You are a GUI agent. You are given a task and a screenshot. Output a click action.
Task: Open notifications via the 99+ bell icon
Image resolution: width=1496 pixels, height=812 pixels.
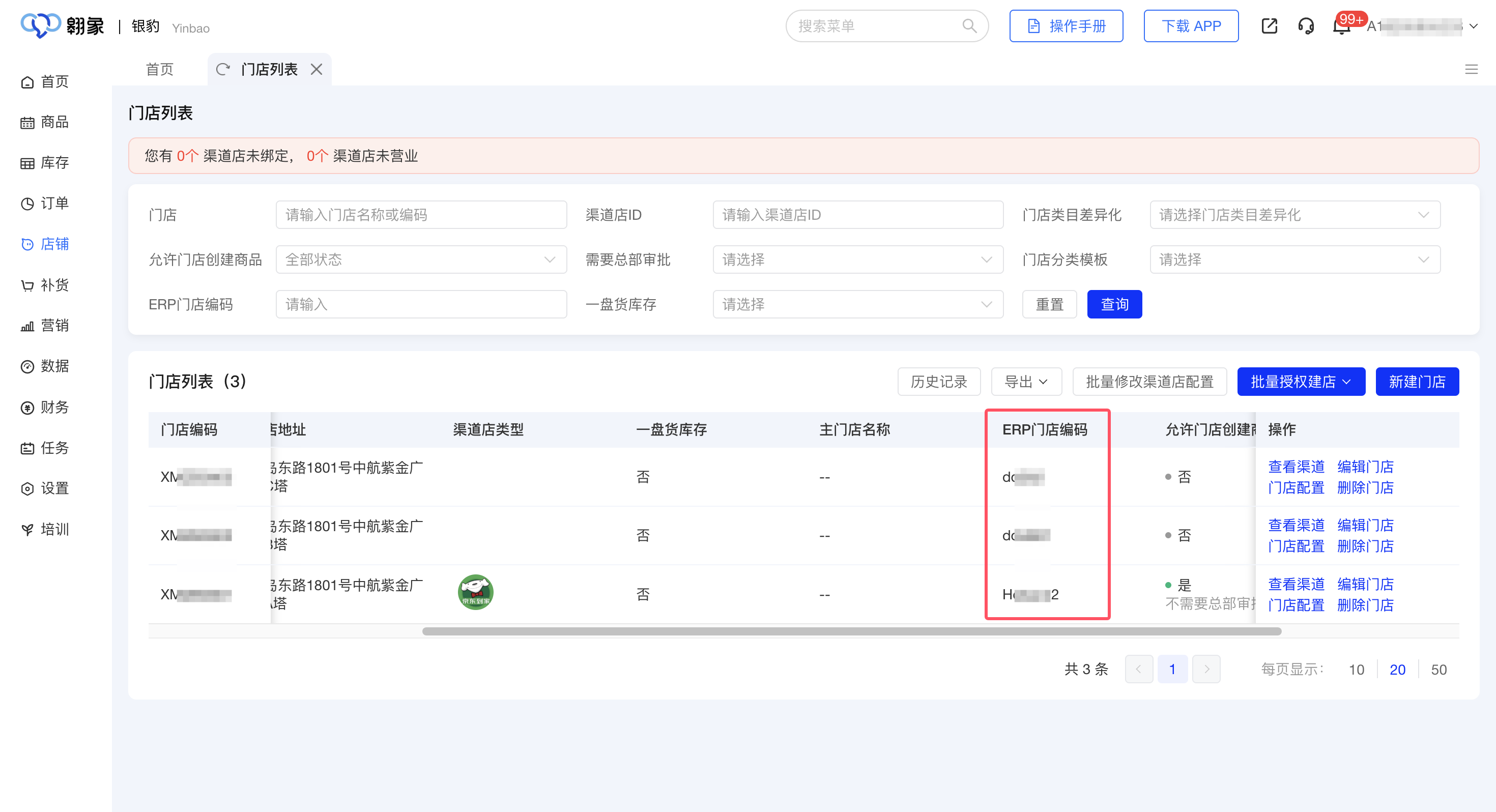(1341, 26)
